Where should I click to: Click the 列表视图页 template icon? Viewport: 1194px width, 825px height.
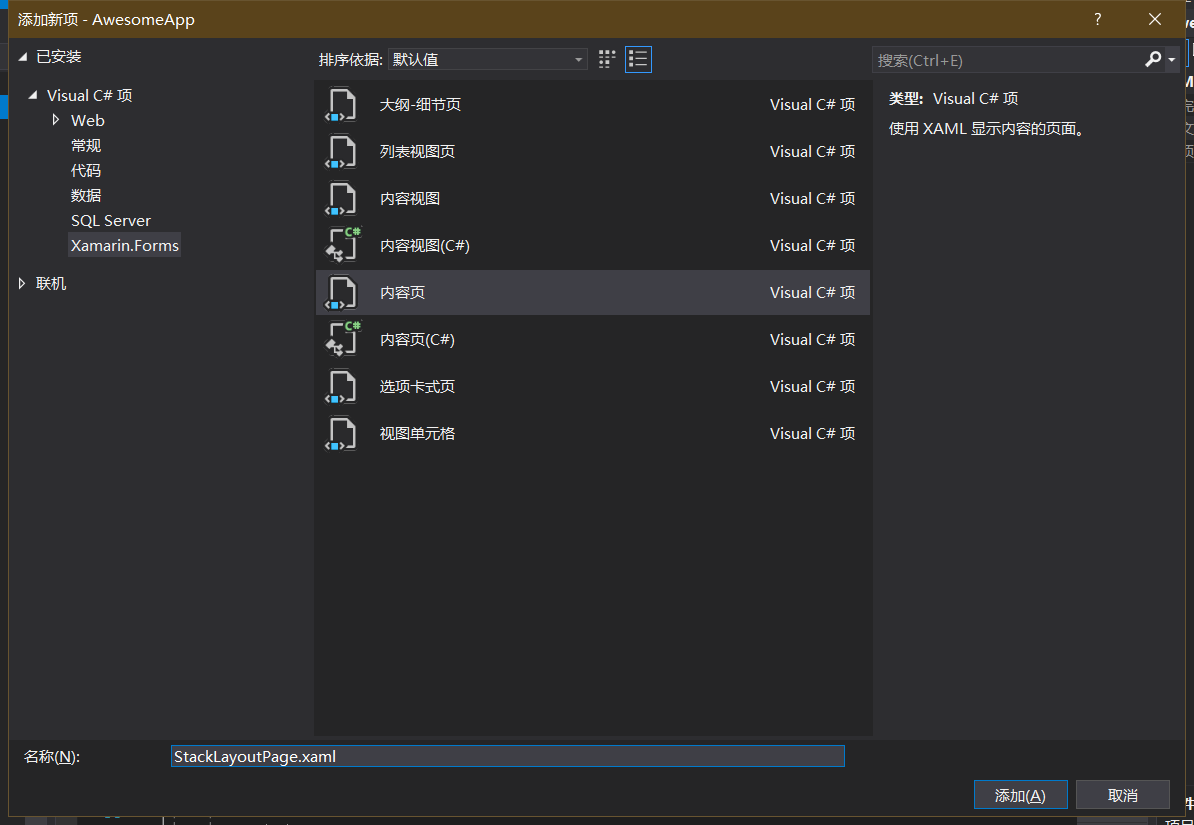click(x=341, y=152)
